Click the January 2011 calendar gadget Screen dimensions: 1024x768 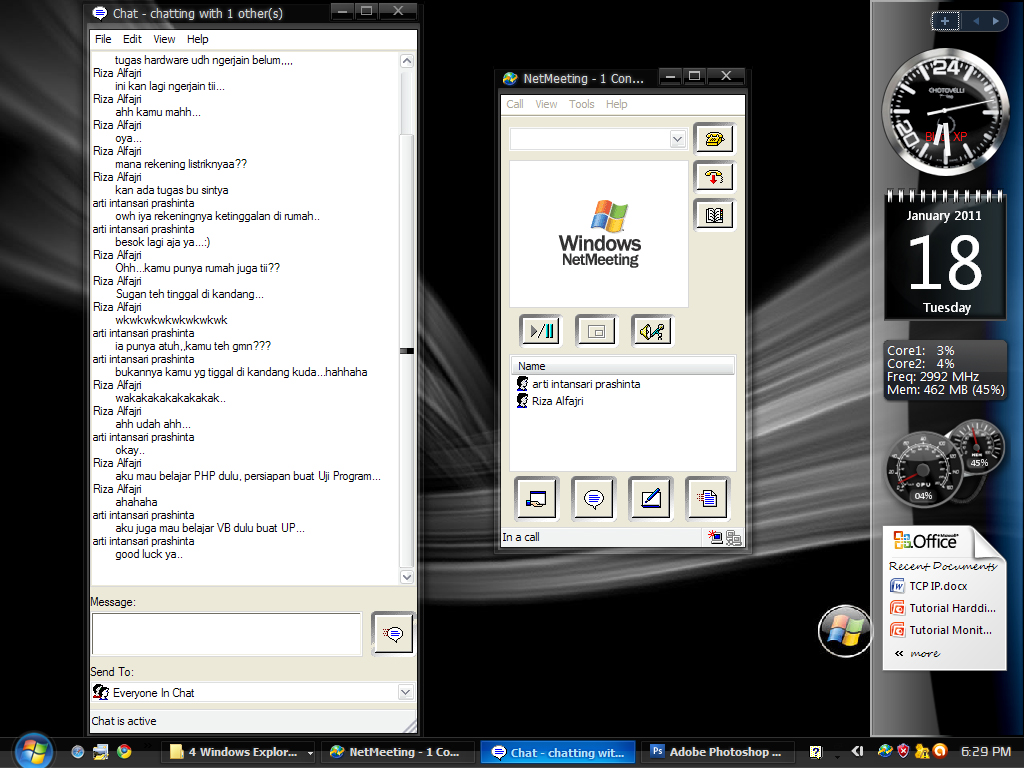tap(944, 255)
